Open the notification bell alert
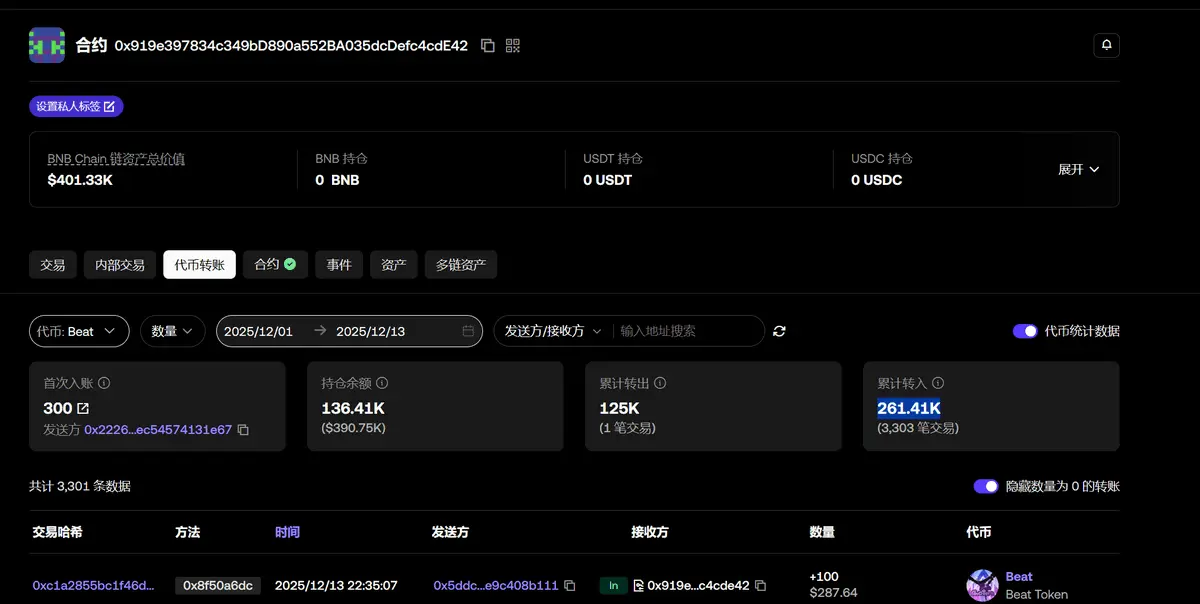This screenshot has height=604, width=1200. click(x=1106, y=45)
